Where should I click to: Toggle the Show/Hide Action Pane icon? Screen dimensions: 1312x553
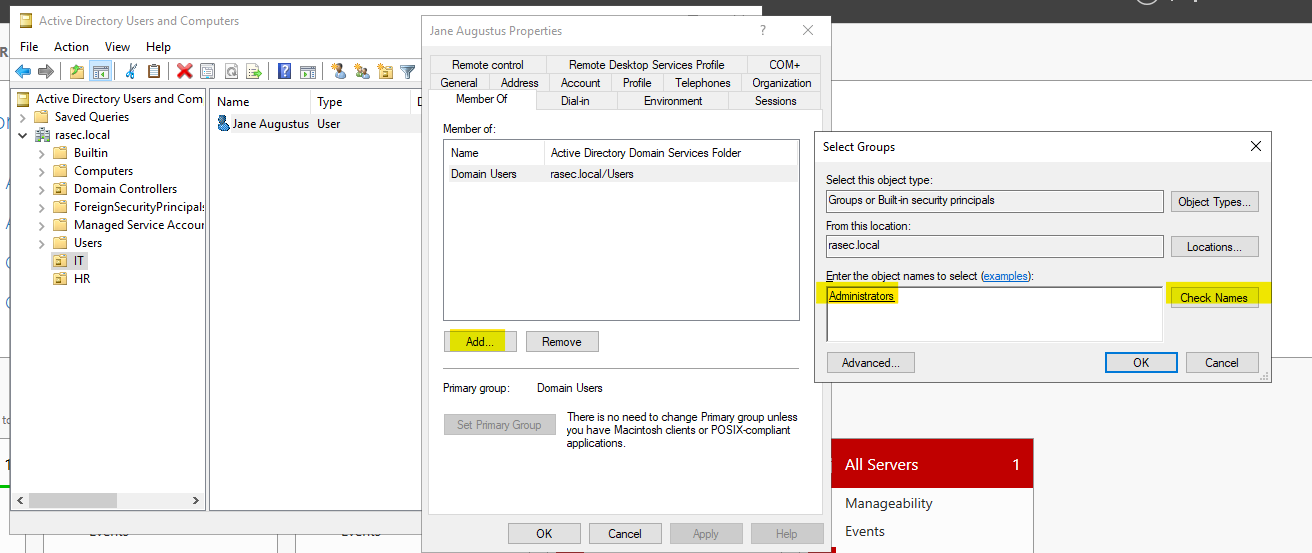point(308,71)
